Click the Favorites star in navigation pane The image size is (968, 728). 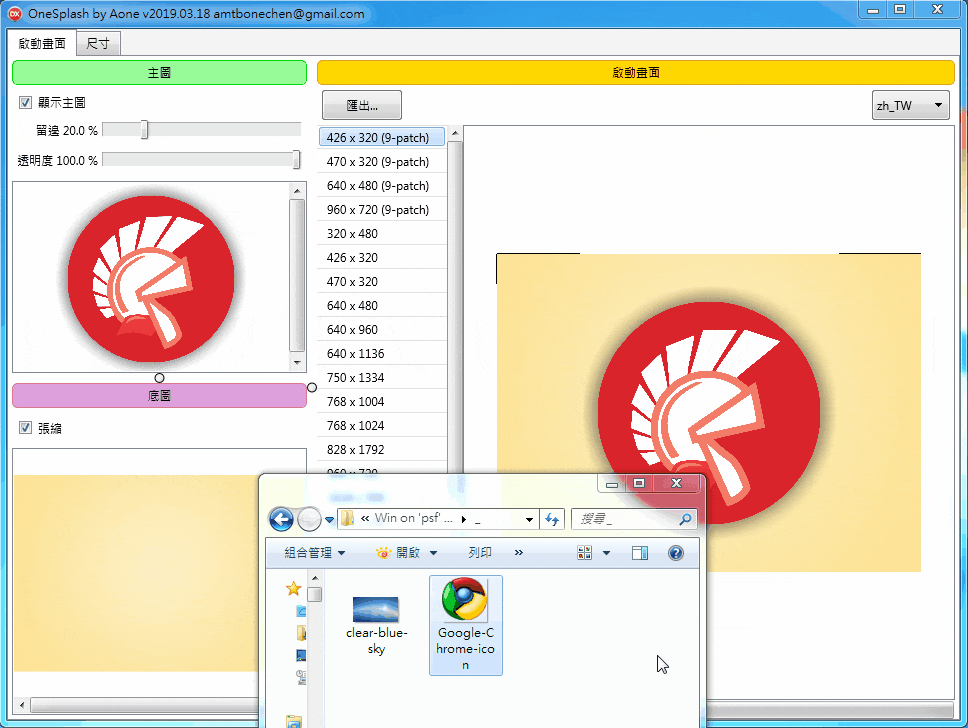(294, 588)
